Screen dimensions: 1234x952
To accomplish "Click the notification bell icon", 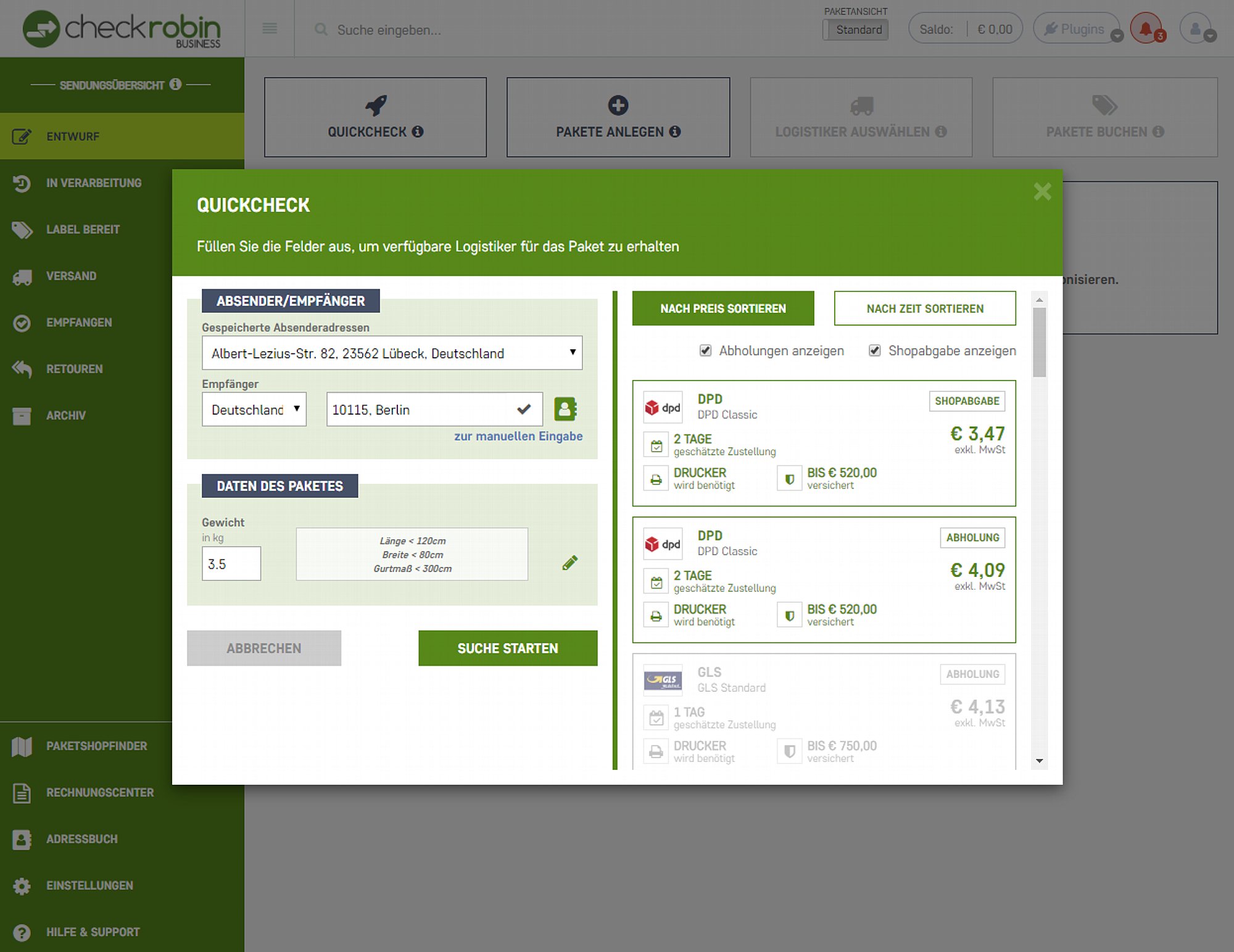I will click(x=1146, y=29).
